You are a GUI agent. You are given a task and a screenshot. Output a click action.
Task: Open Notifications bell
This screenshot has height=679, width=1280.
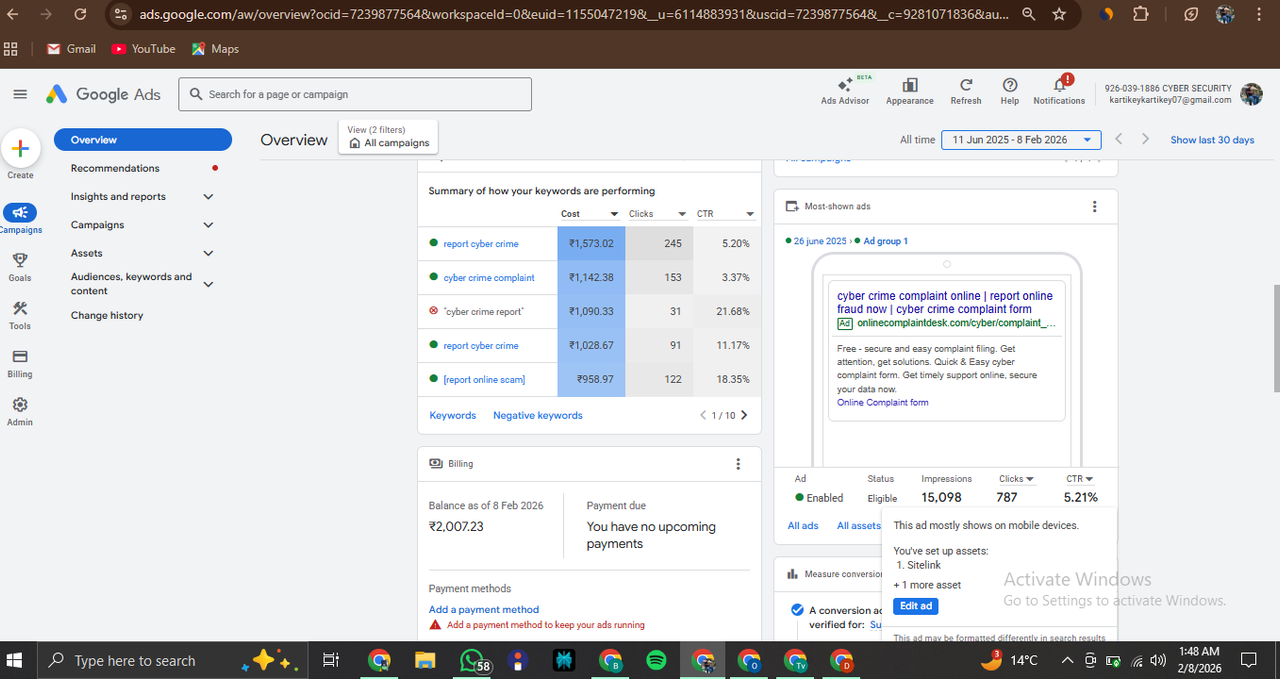pyautogui.click(x=1060, y=86)
